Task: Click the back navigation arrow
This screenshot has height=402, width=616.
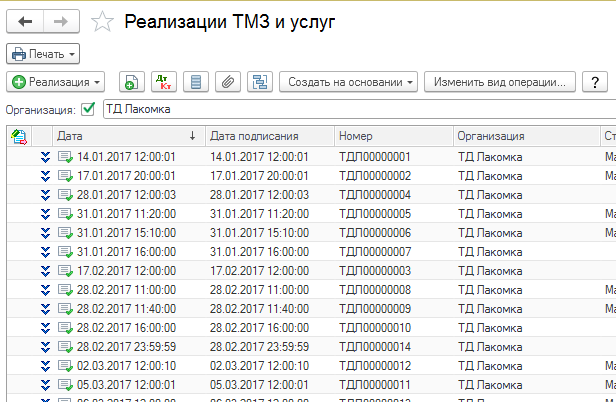Action: (x=25, y=20)
